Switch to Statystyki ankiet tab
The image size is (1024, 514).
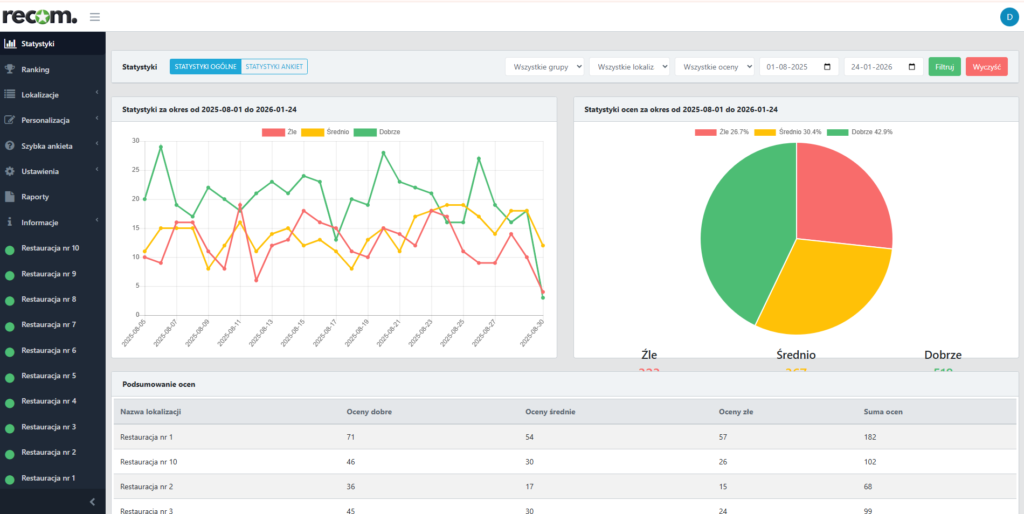(x=274, y=67)
